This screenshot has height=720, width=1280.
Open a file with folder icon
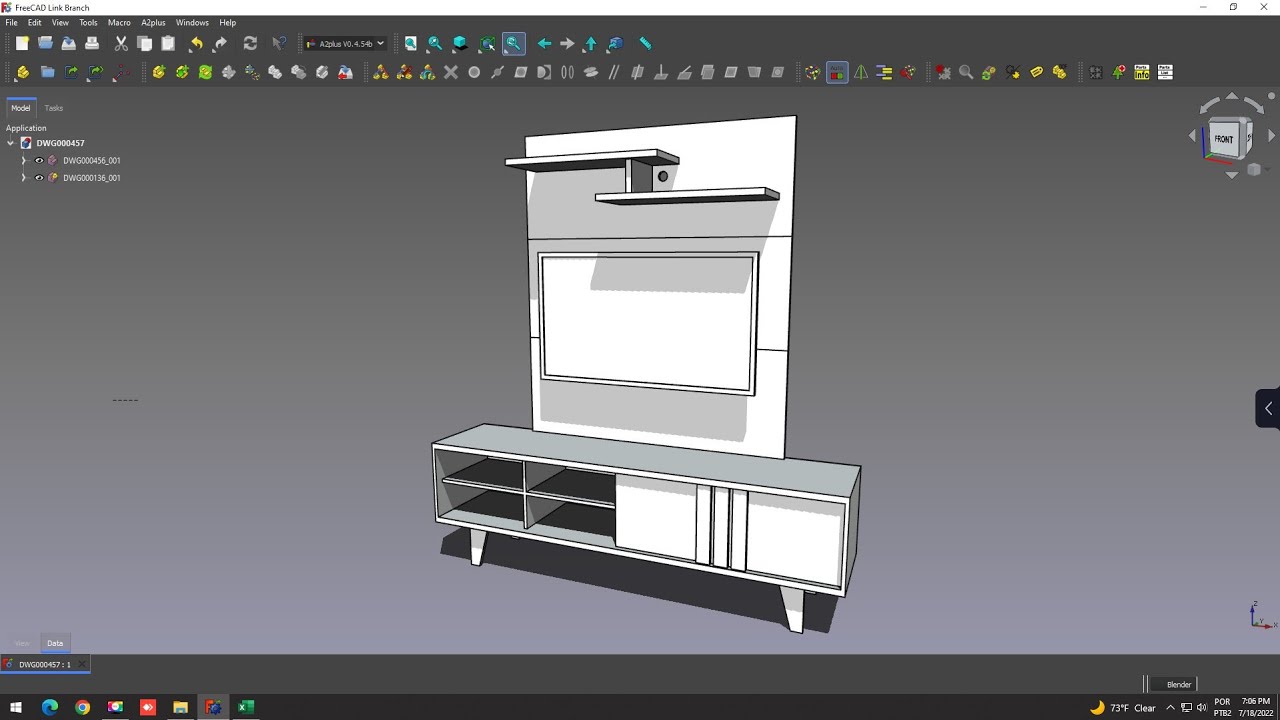[x=45, y=43]
